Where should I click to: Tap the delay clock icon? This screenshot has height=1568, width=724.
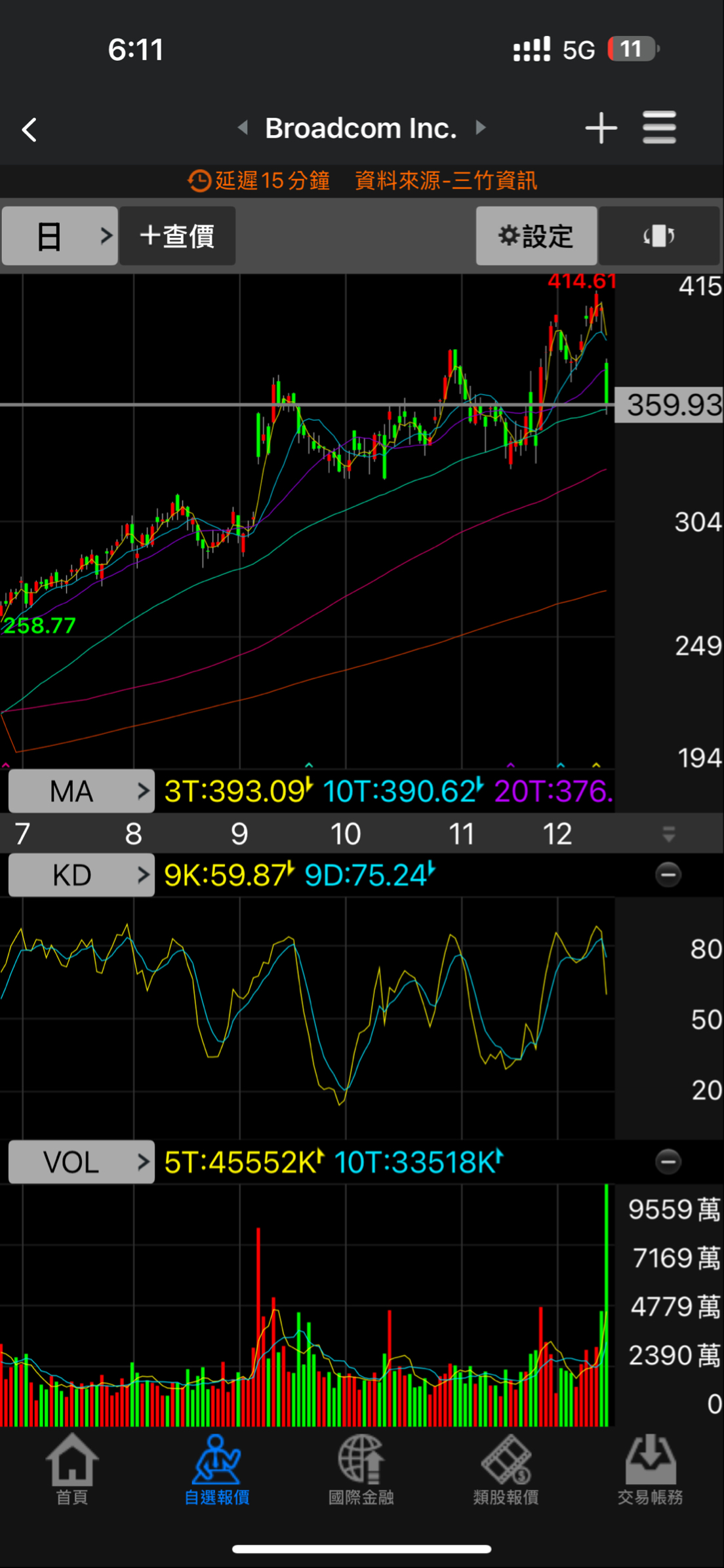[199, 180]
